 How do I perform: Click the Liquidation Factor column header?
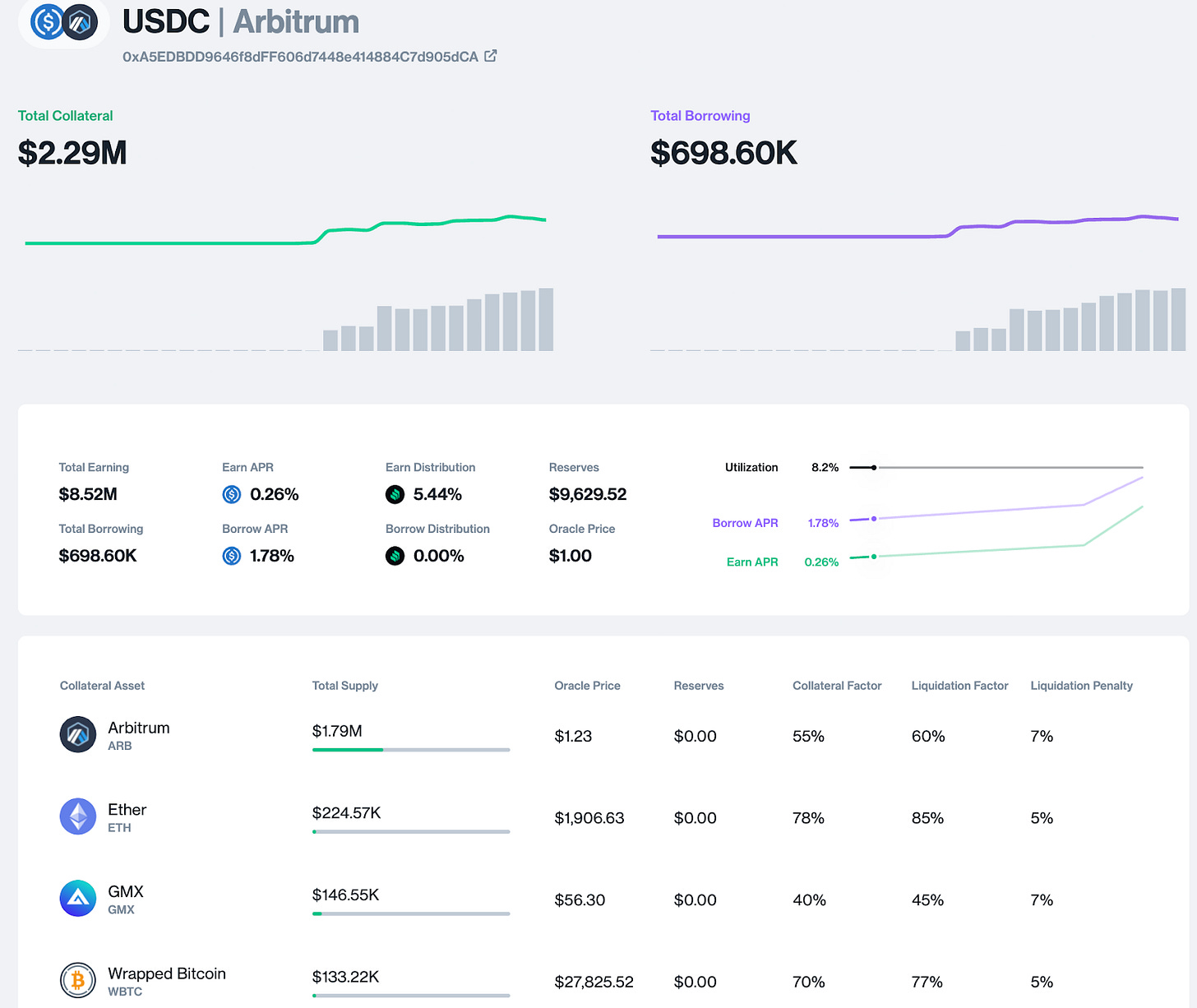coord(959,686)
